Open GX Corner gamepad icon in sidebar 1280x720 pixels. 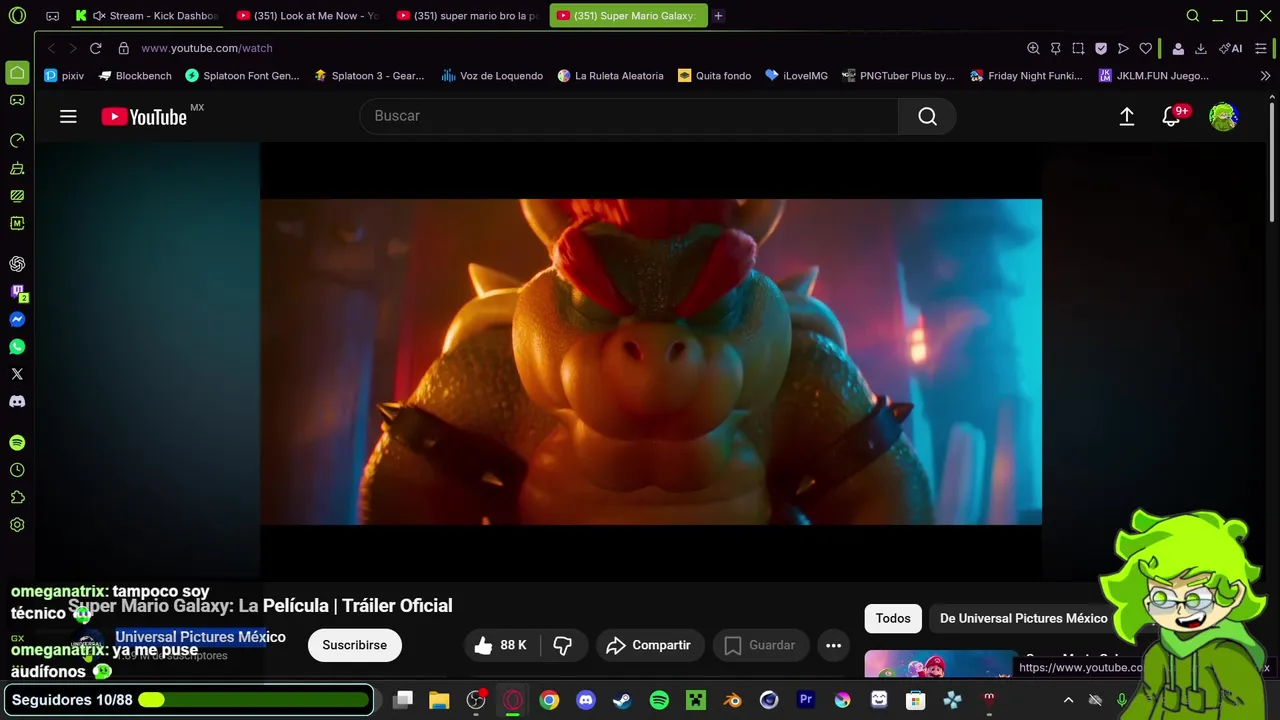click(x=17, y=100)
